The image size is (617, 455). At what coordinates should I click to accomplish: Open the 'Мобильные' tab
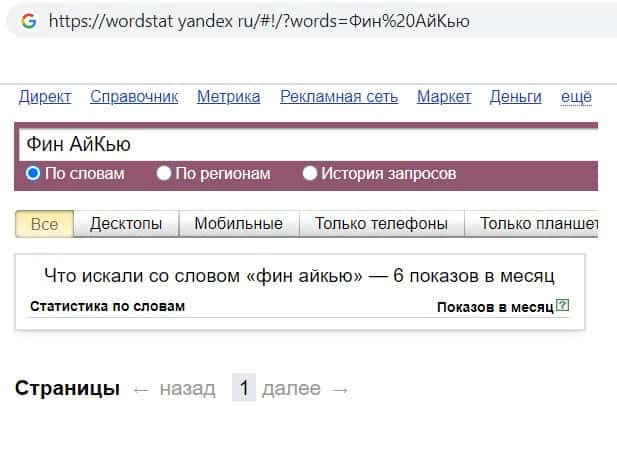click(x=238, y=224)
